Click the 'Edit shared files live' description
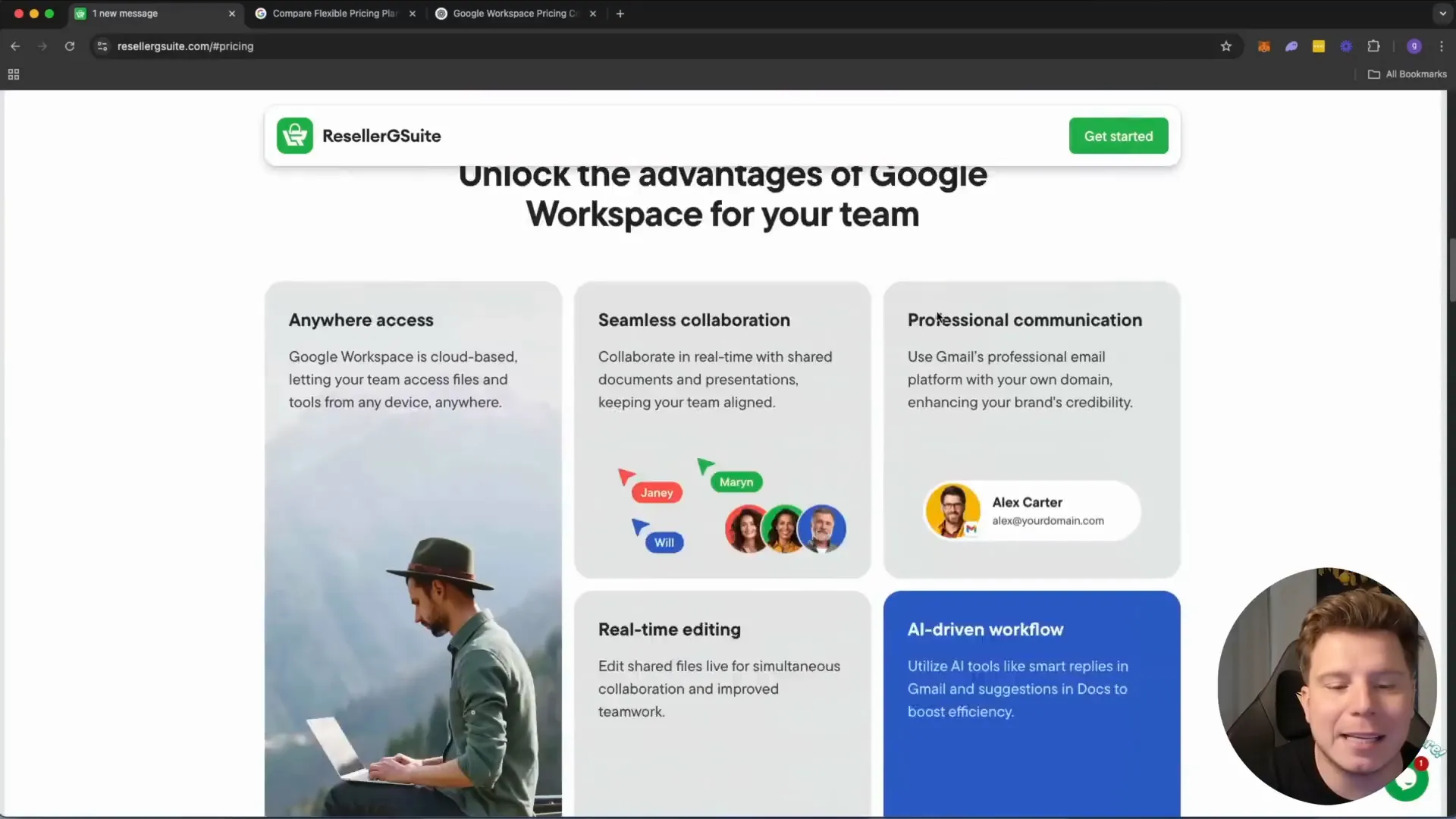1456x819 pixels. pos(719,689)
